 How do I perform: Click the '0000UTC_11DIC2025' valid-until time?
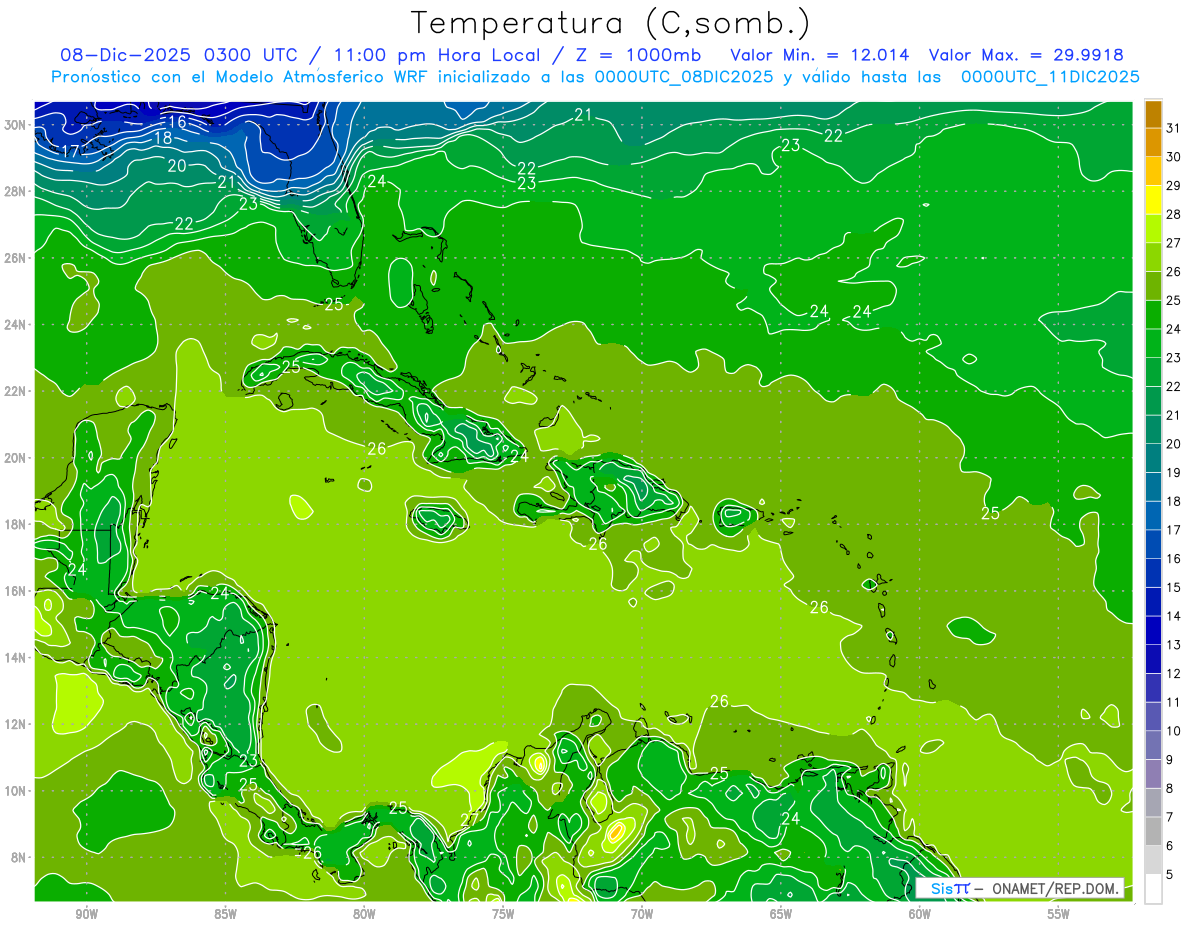click(x=1050, y=77)
